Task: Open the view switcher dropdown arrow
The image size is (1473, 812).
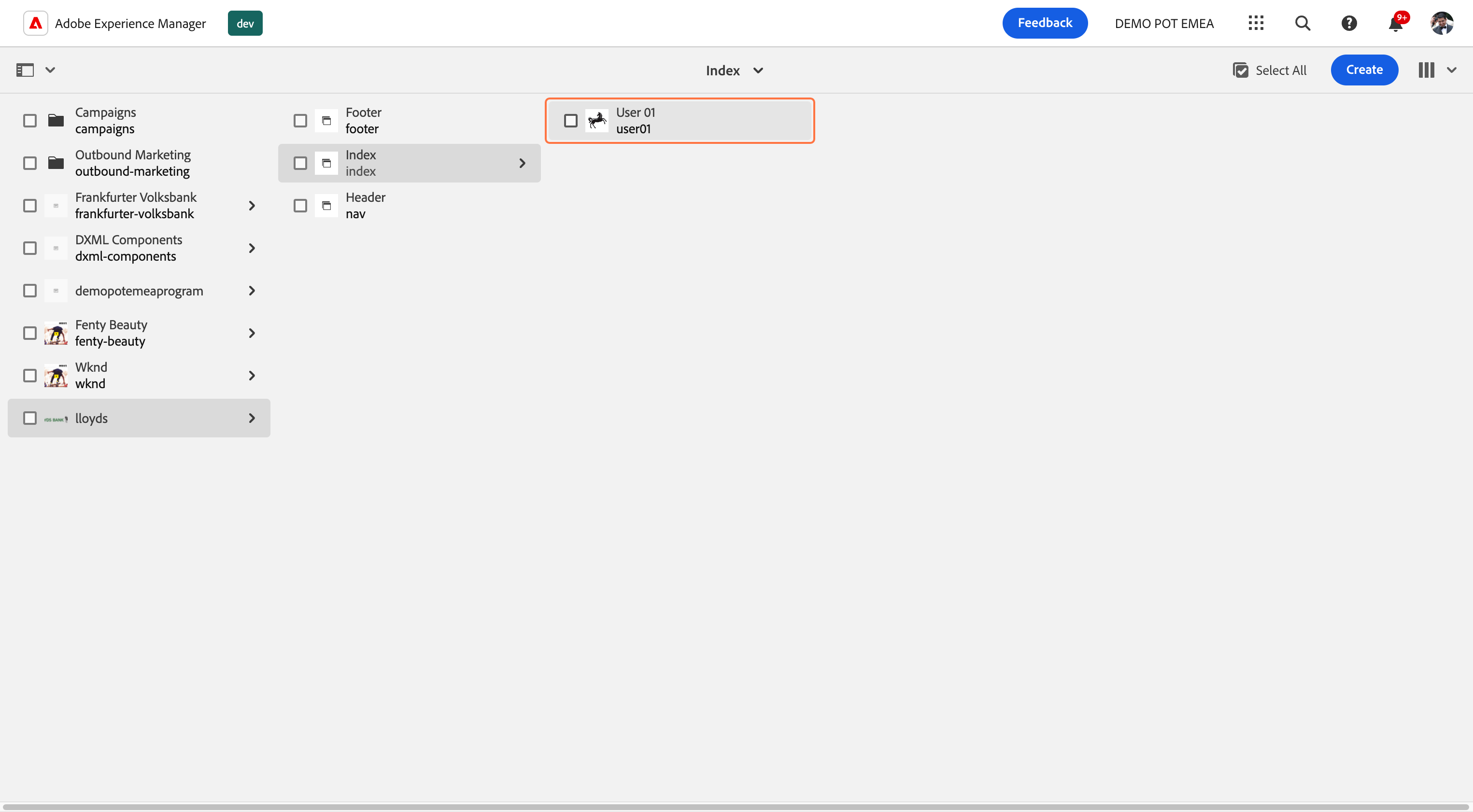Action: (x=1451, y=70)
